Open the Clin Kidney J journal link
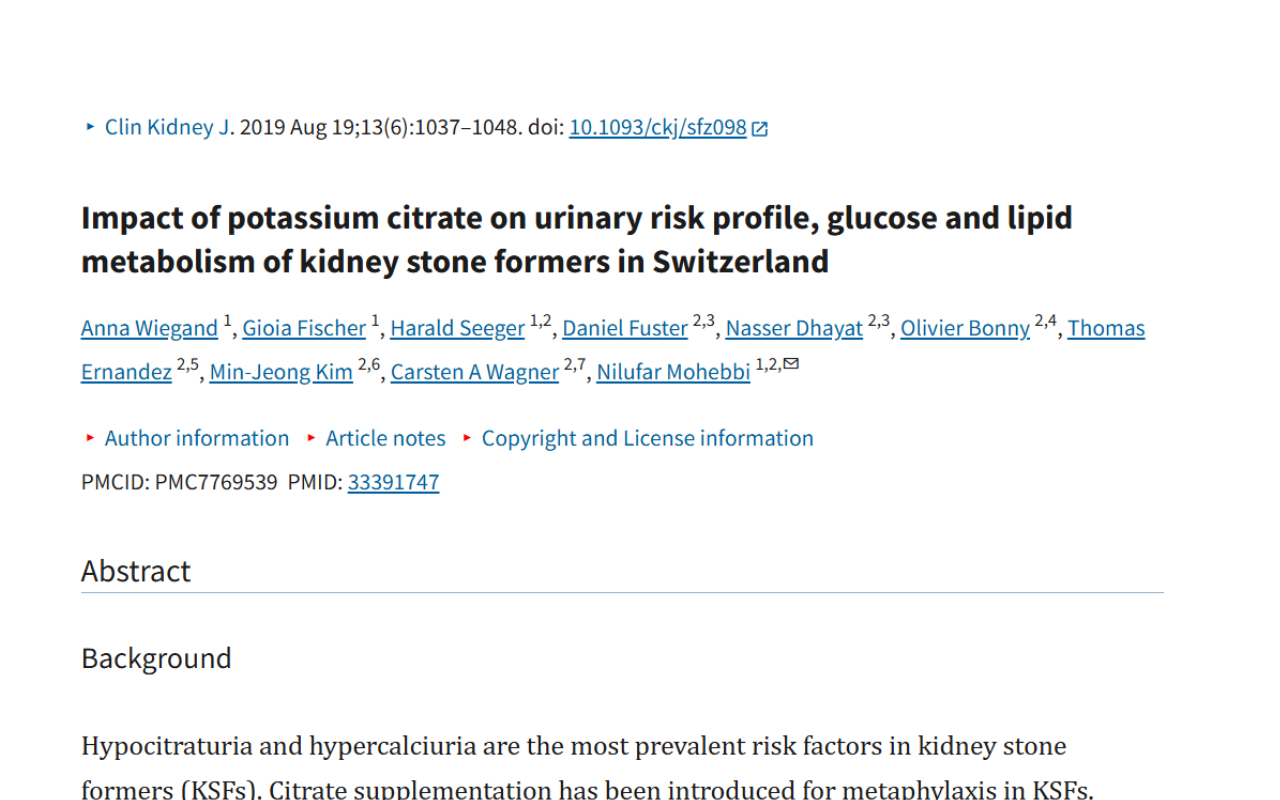The image size is (1280, 800). pos(166,127)
